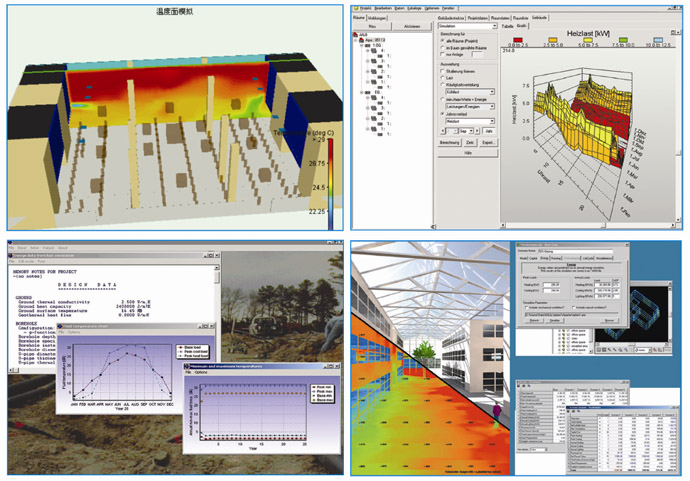Click the second toolbar icon in the front results table

click(x=573, y=411)
